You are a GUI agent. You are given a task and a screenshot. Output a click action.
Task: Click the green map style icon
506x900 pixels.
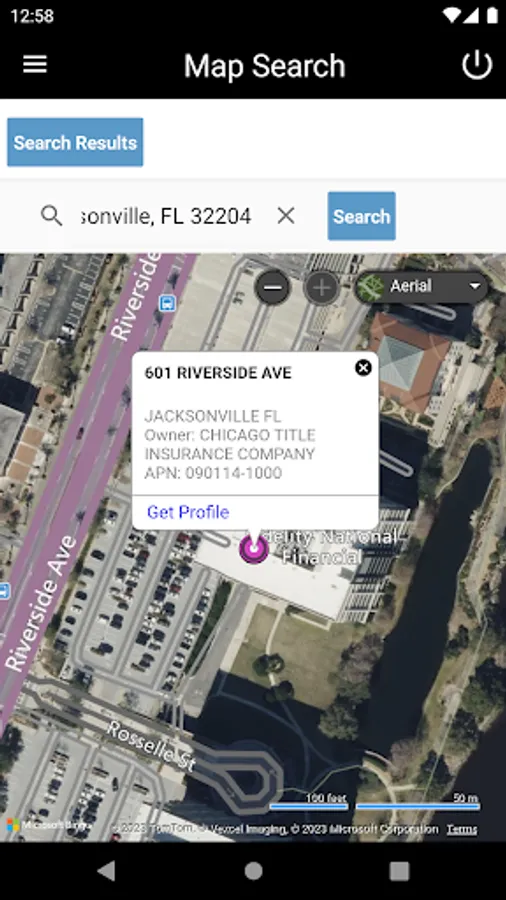tap(370, 287)
